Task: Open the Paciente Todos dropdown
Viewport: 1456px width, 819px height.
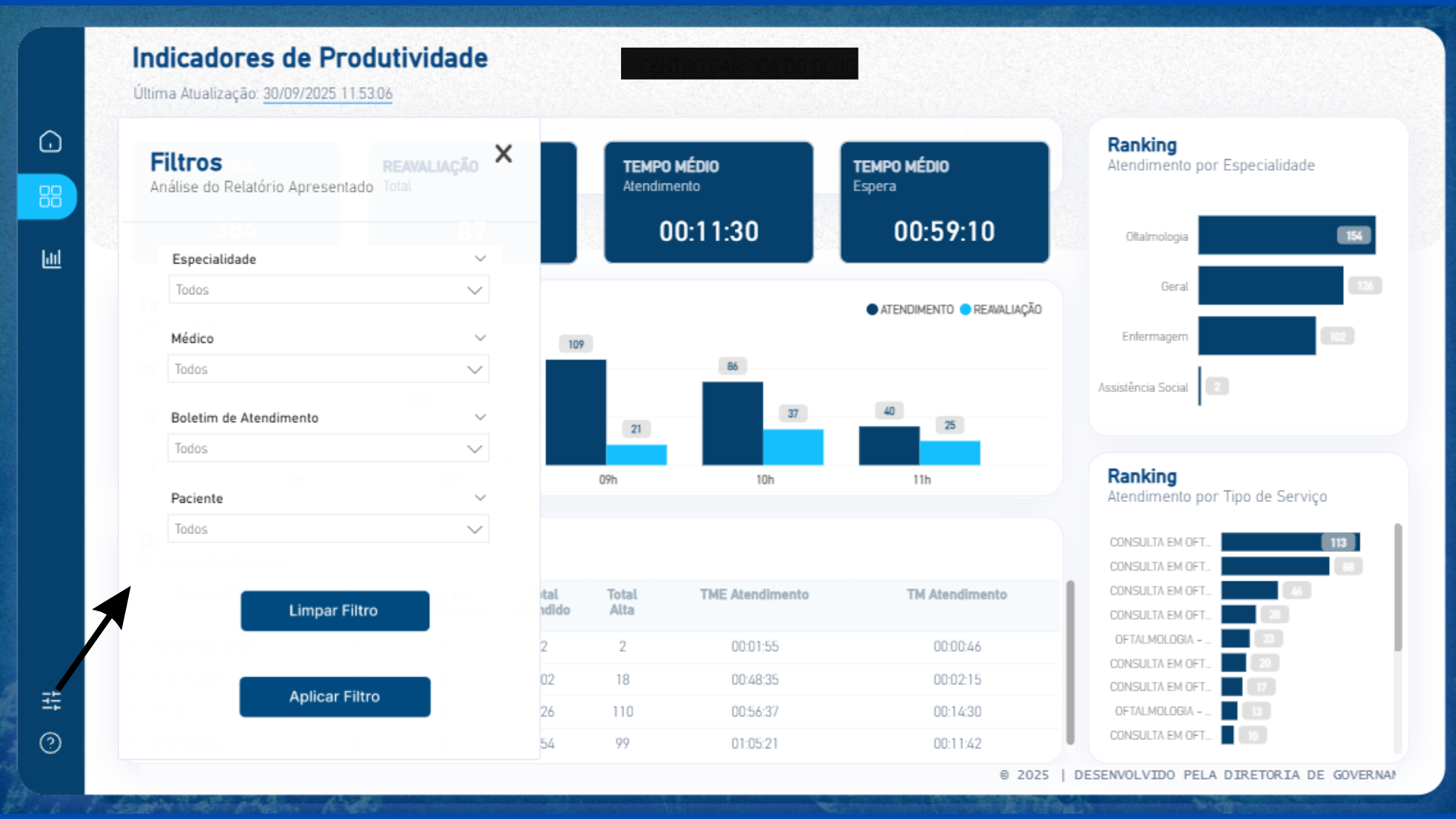Action: 328,529
